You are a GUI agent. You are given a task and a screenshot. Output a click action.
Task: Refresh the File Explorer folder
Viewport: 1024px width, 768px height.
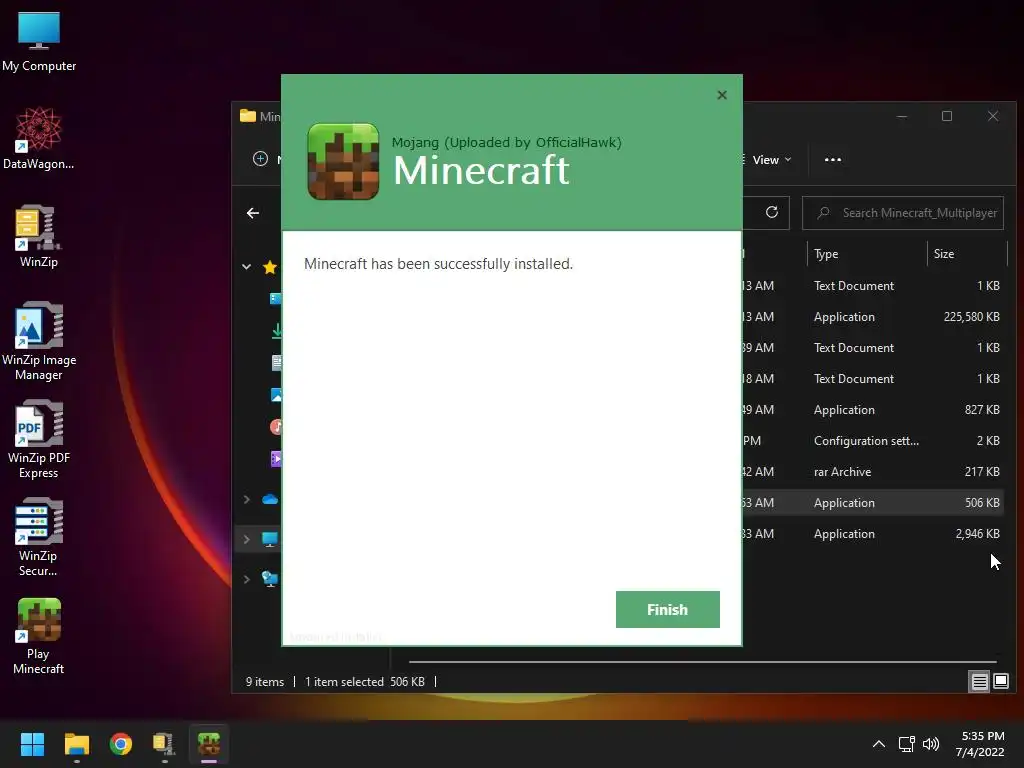pyautogui.click(x=772, y=212)
